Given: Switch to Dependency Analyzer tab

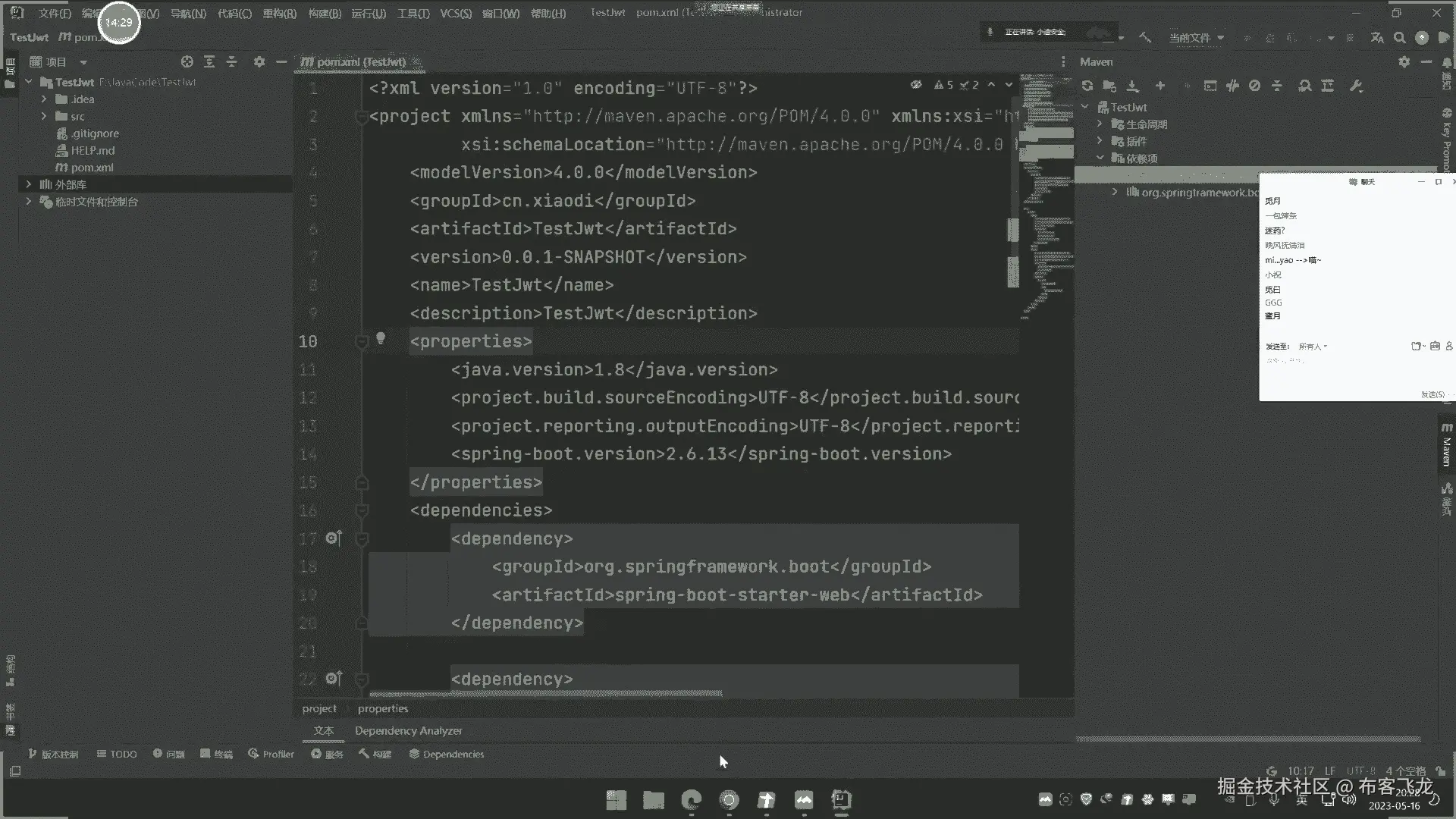Looking at the screenshot, I should (x=408, y=730).
